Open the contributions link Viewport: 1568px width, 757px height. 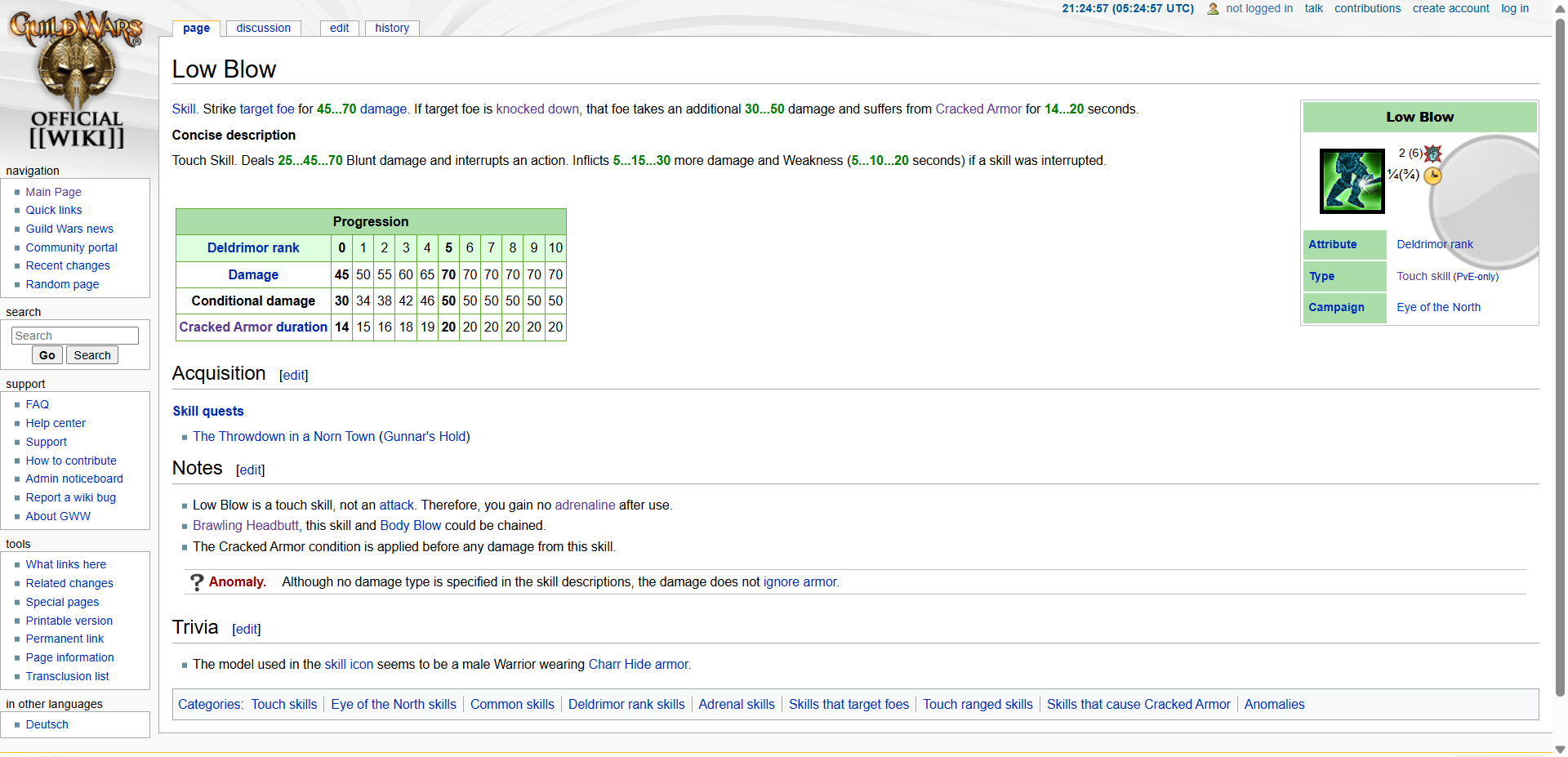coord(1368,8)
